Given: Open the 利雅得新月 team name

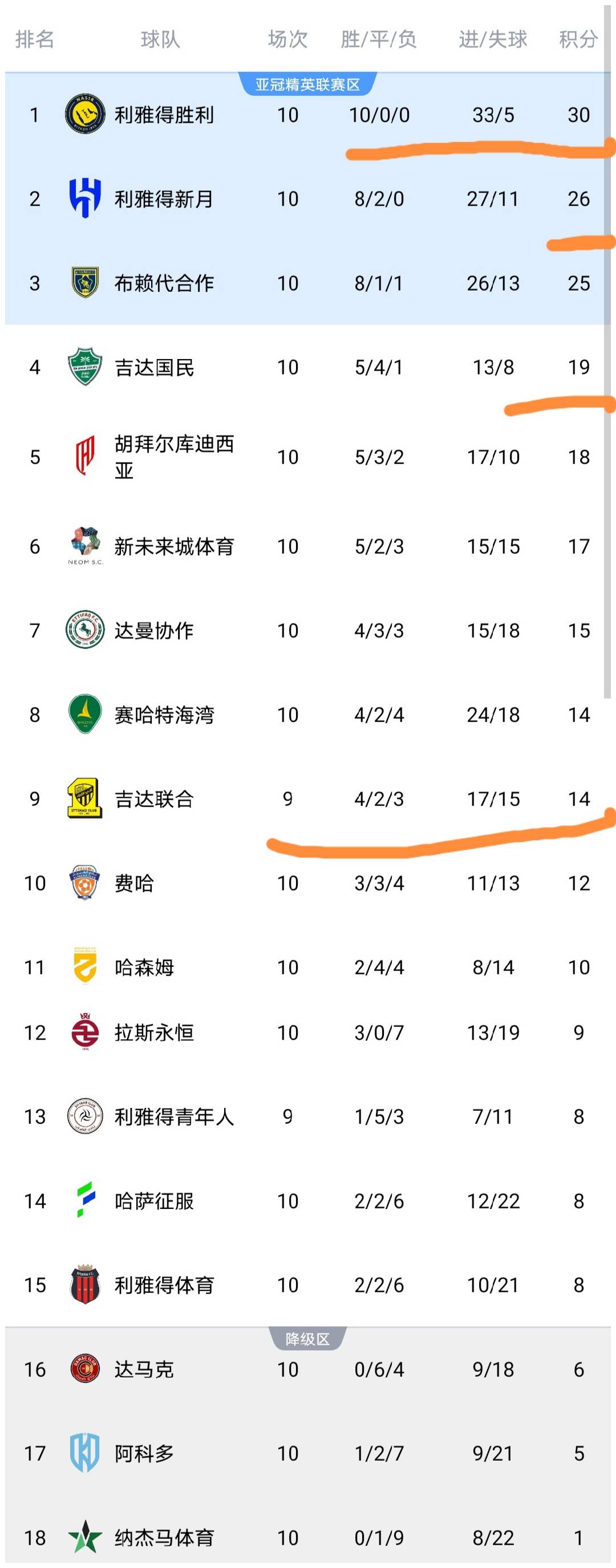Looking at the screenshot, I should (x=164, y=199).
